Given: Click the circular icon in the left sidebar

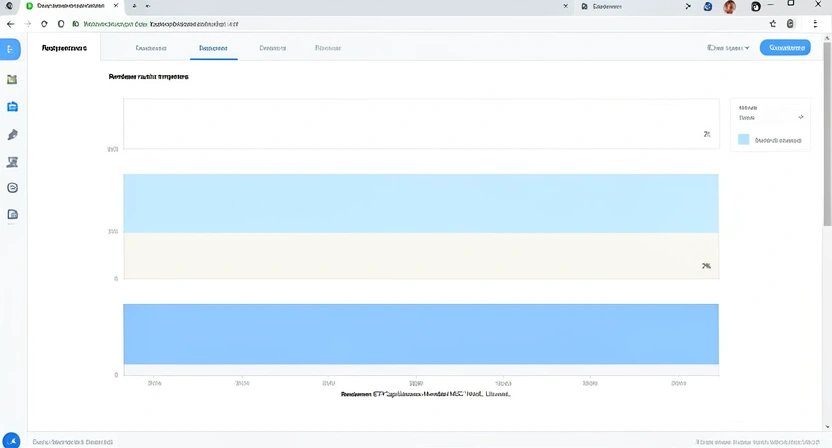Looking at the screenshot, I should (x=12, y=188).
